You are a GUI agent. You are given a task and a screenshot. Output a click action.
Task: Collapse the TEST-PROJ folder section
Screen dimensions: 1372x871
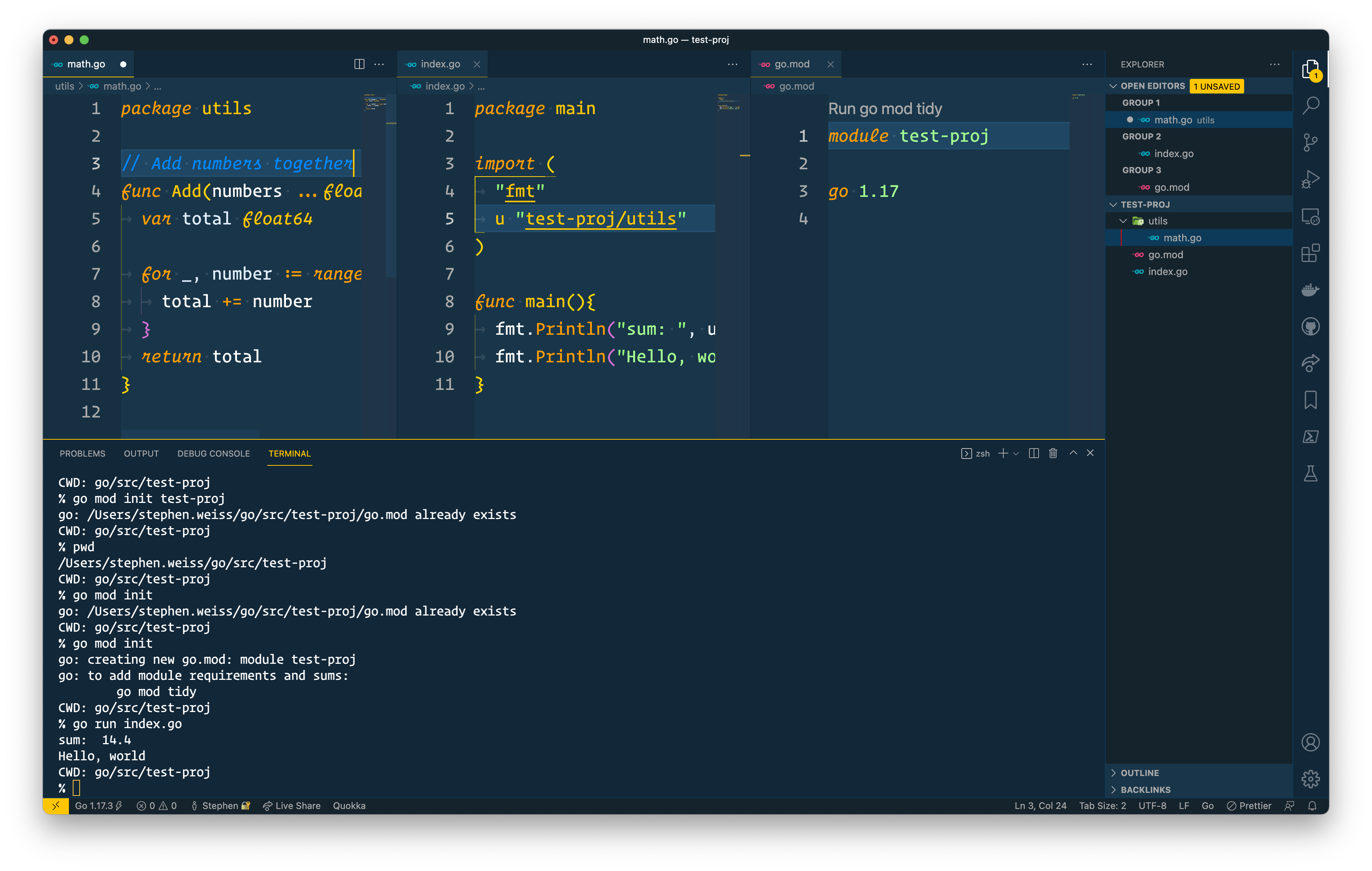1145,204
